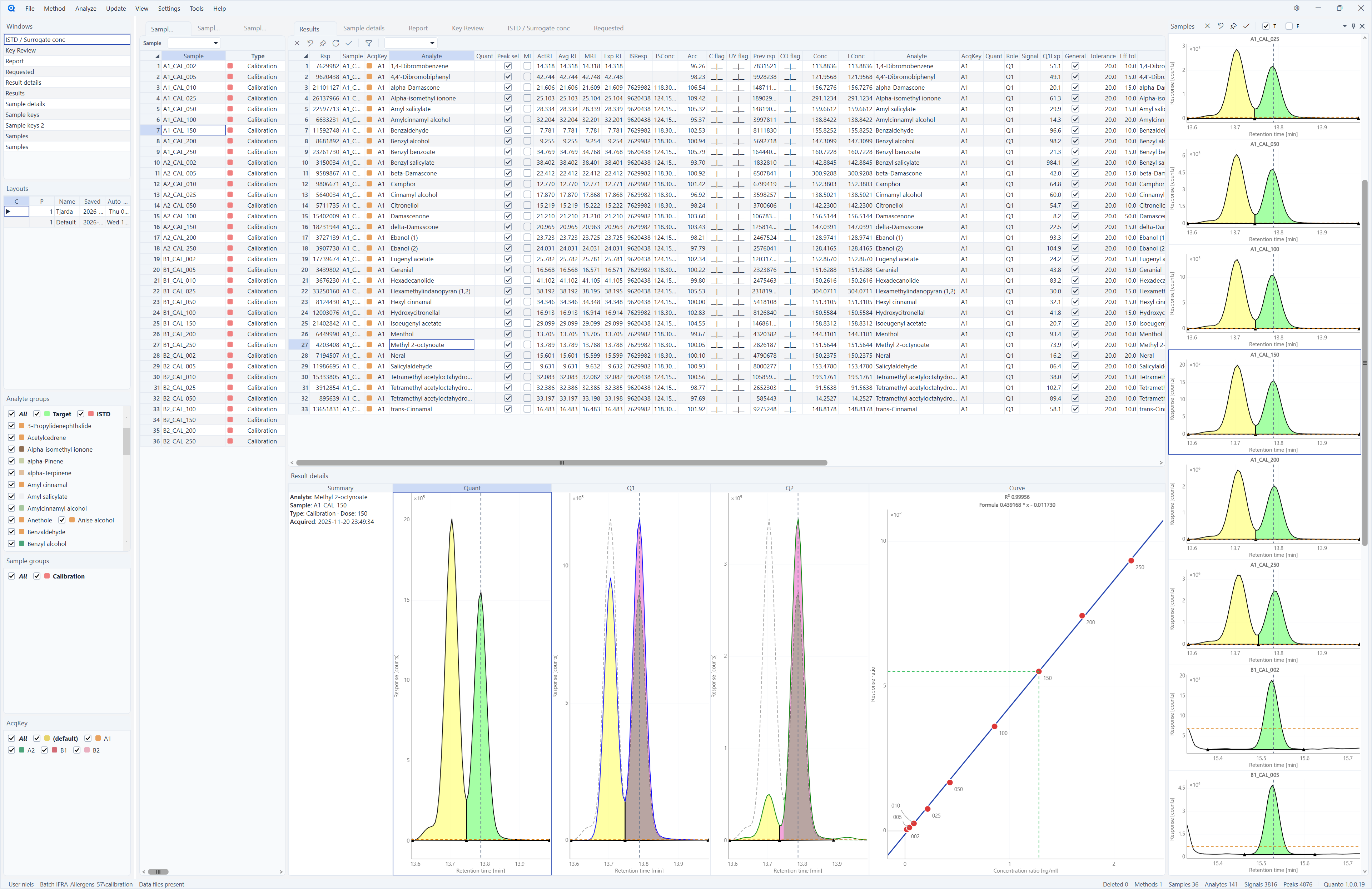The width and height of the screenshot is (1372, 889).
Task: Open the settings gear in title bar
Action: [1297, 8]
